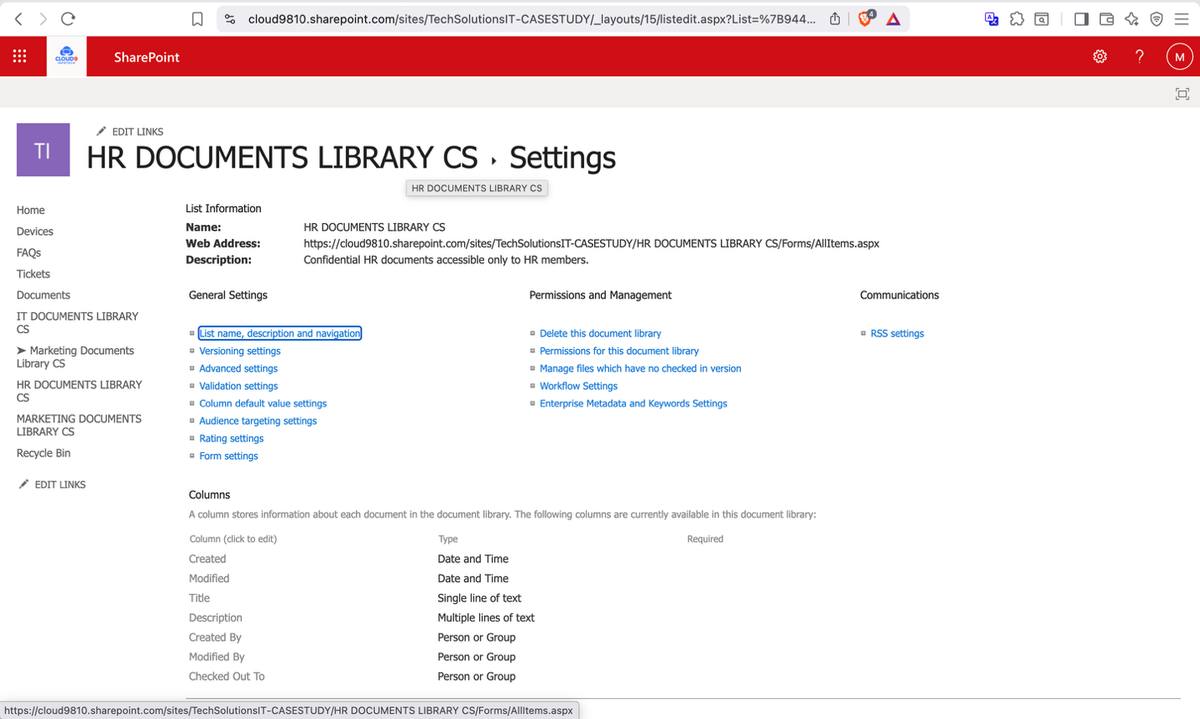This screenshot has height=719, width=1200.
Task: Click Delete this document library
Action: pyautogui.click(x=600, y=333)
